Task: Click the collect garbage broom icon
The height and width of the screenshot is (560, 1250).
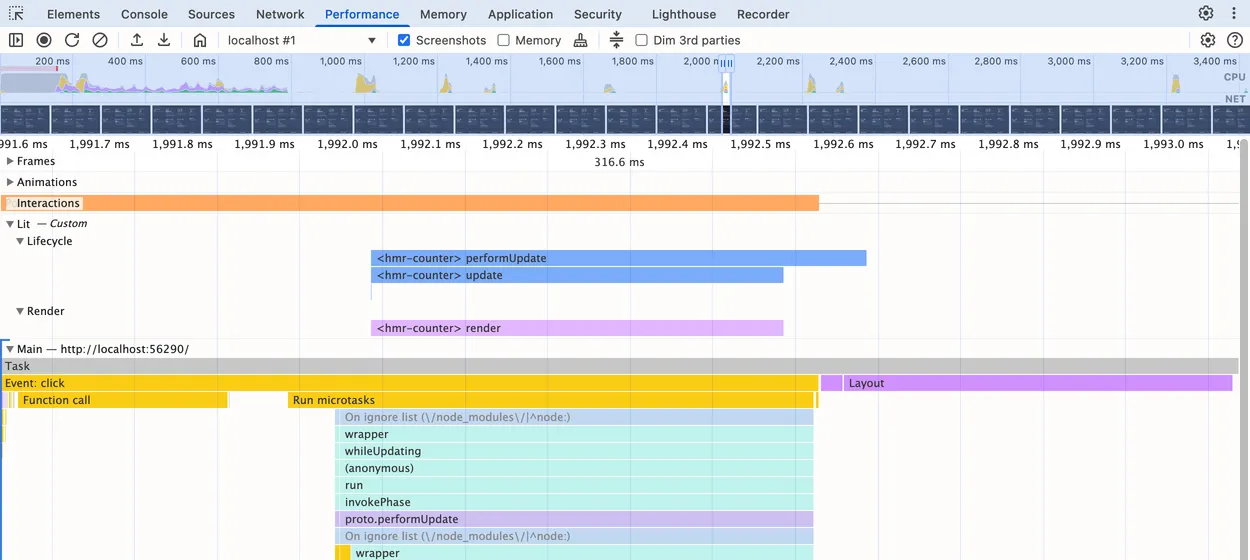Action: click(x=581, y=40)
